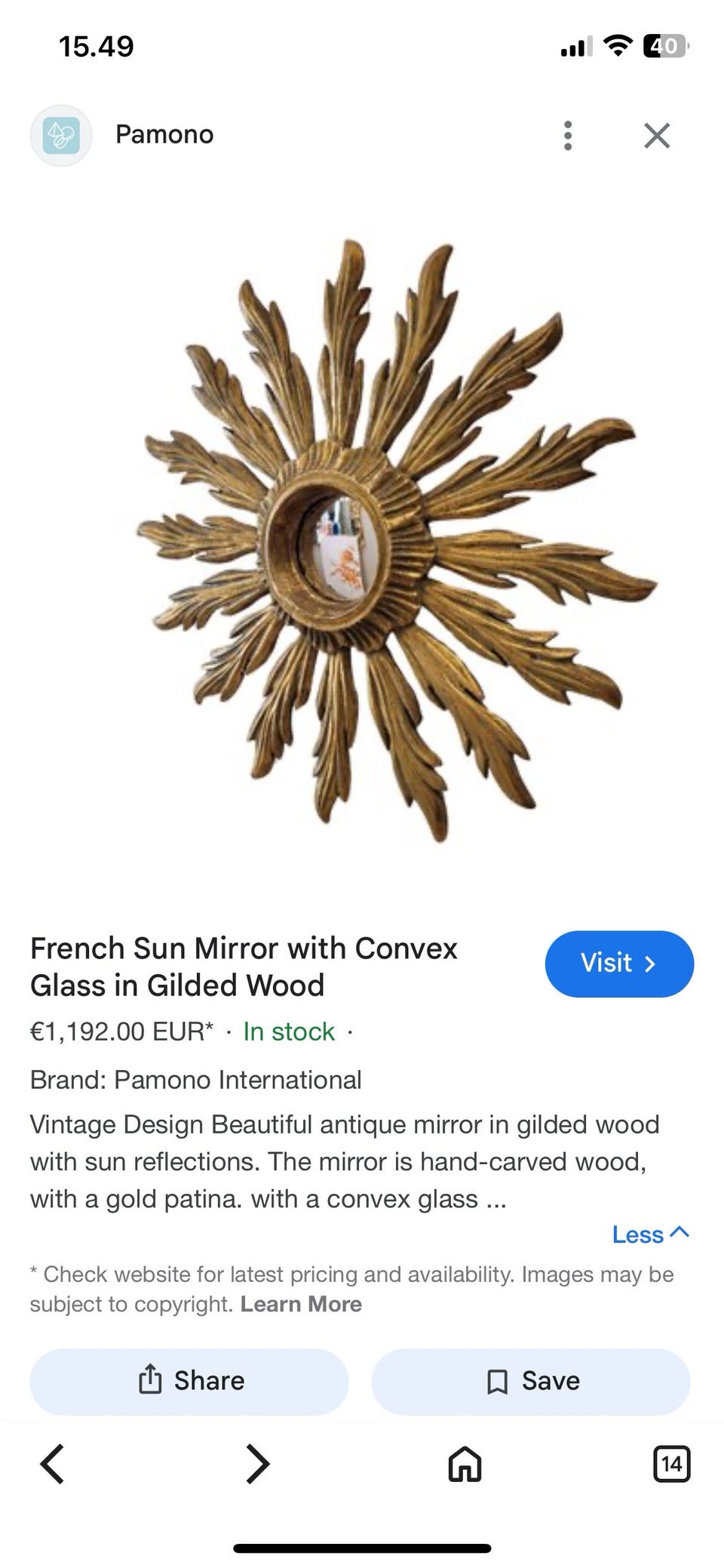
Task: Open the tabs switcher showing 14
Action: [671, 1465]
